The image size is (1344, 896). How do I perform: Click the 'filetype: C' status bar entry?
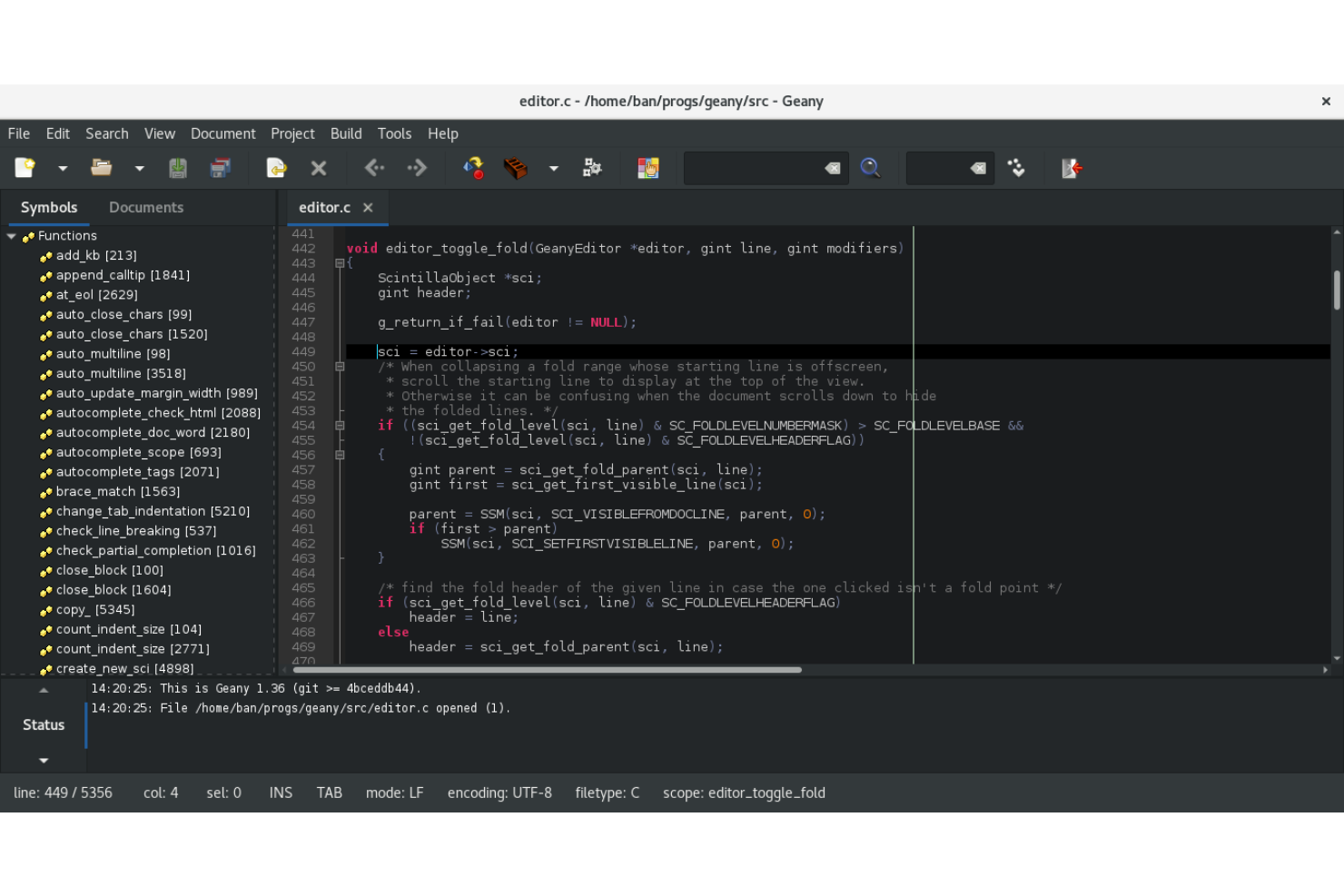tap(608, 793)
